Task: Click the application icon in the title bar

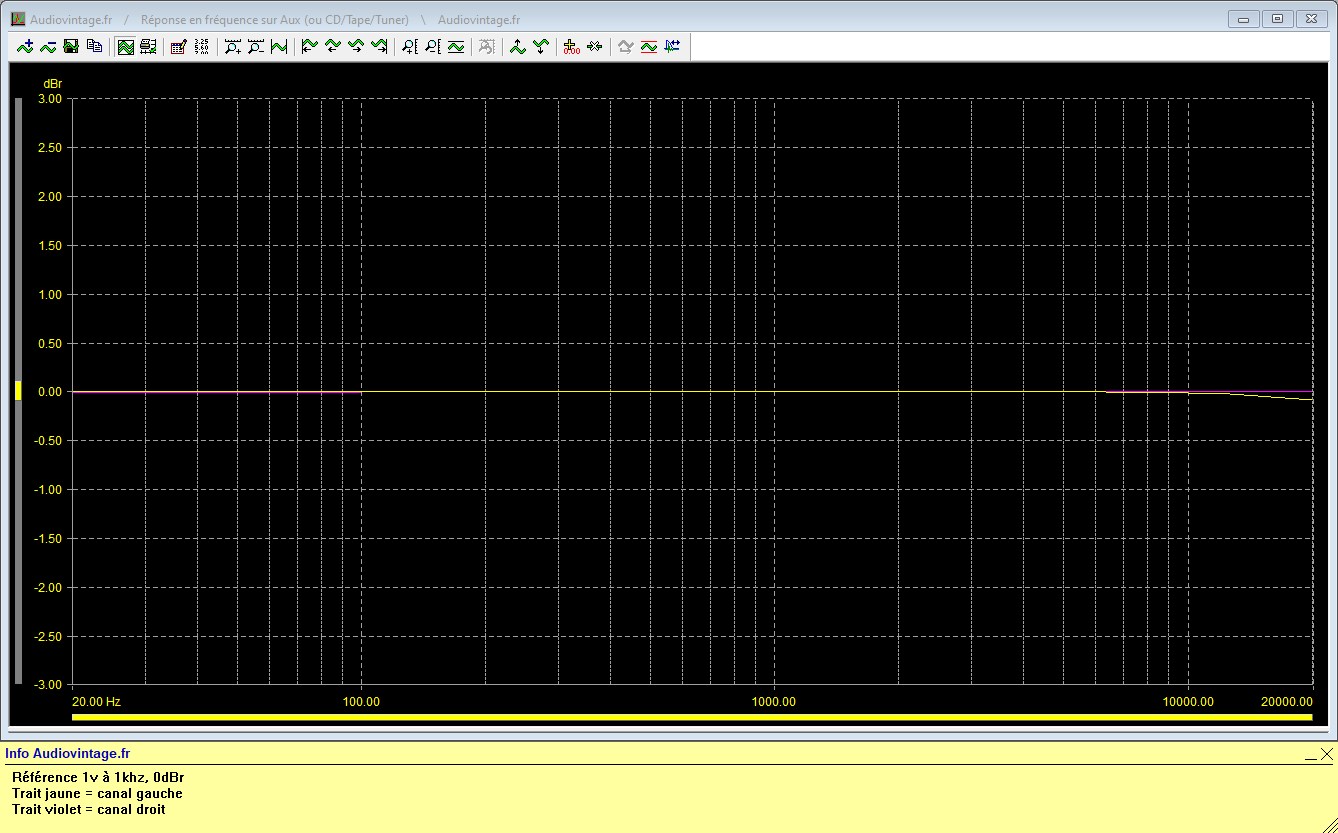Action: click(x=18, y=20)
